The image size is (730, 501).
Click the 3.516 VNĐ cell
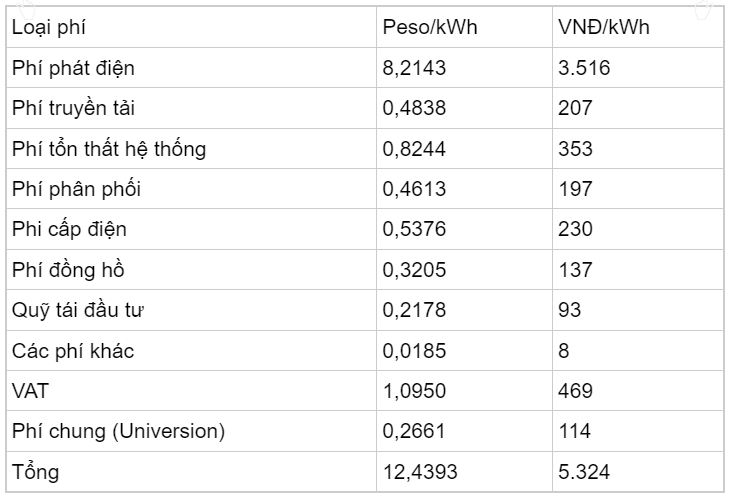[x=584, y=68]
